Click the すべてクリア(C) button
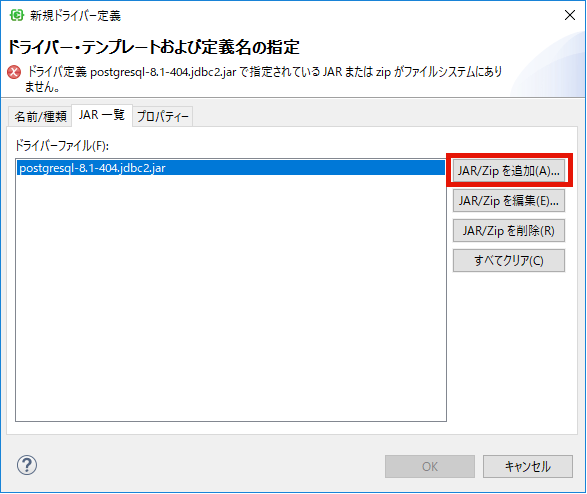The width and height of the screenshot is (587, 494). pos(509,260)
